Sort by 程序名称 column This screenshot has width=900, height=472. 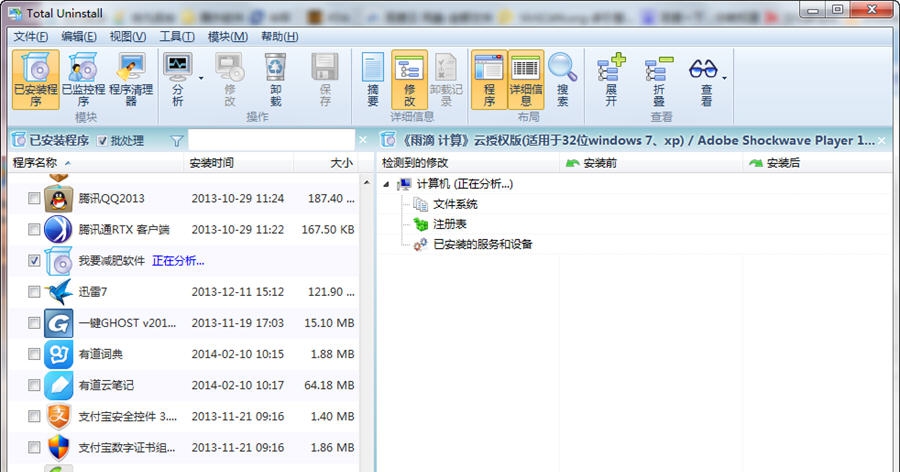click(96, 163)
